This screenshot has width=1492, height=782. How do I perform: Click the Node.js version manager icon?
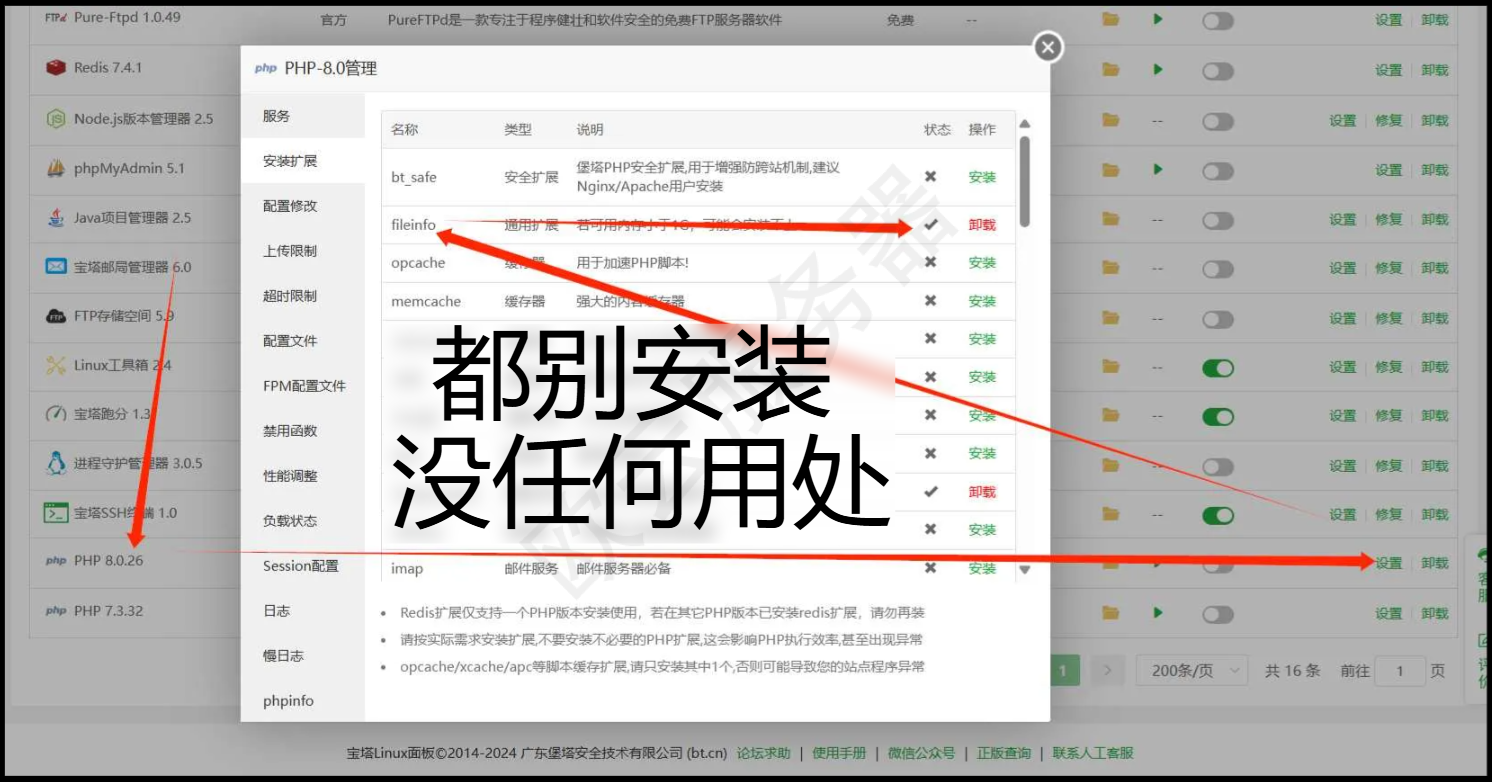pyautogui.click(x=56, y=119)
